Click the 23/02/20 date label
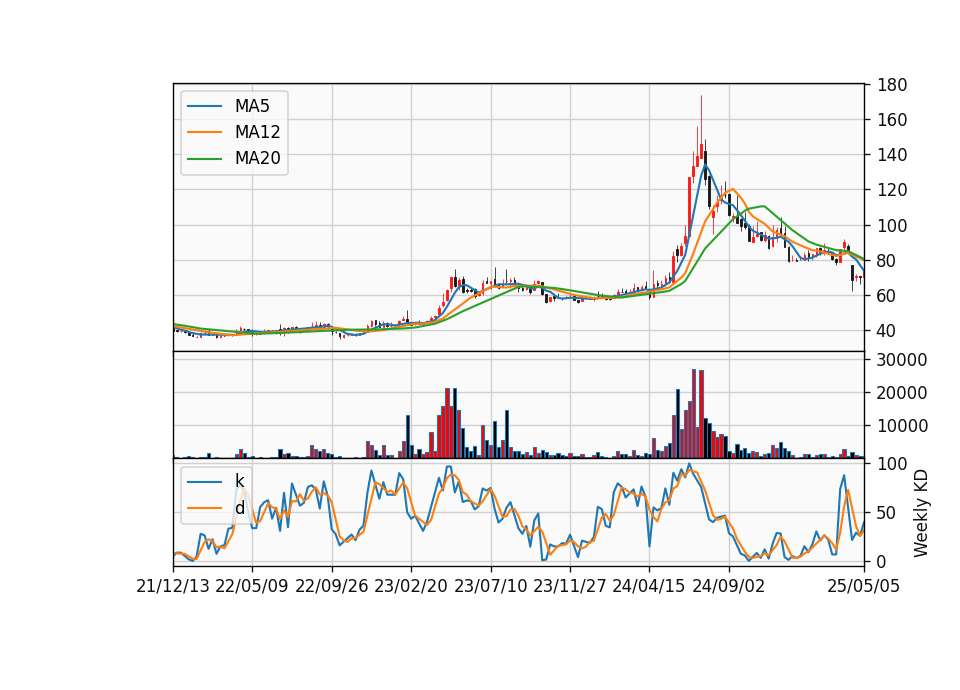Viewport: 960px width, 690px height. coord(411,586)
